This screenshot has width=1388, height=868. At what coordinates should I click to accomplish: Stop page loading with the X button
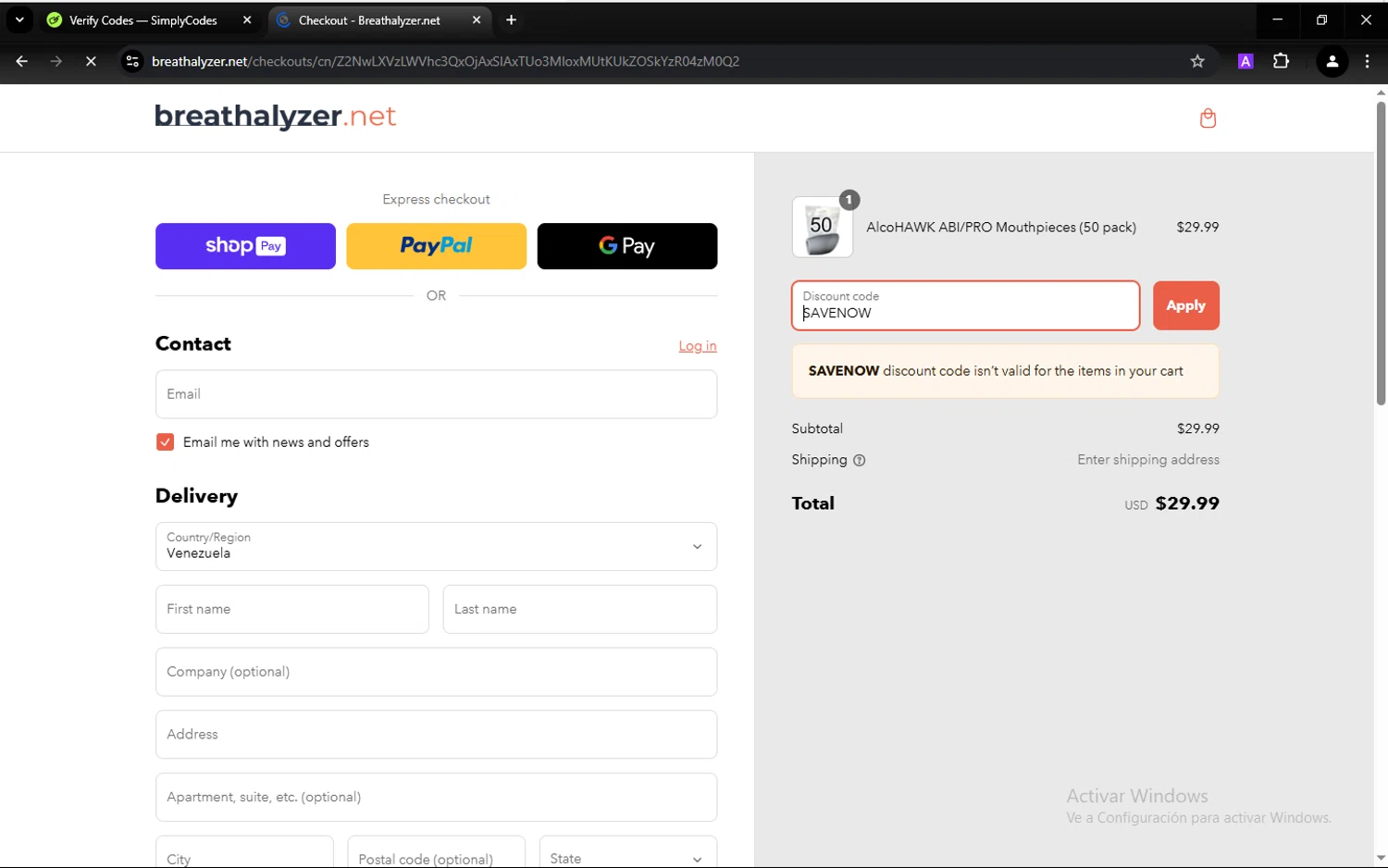click(x=91, y=61)
